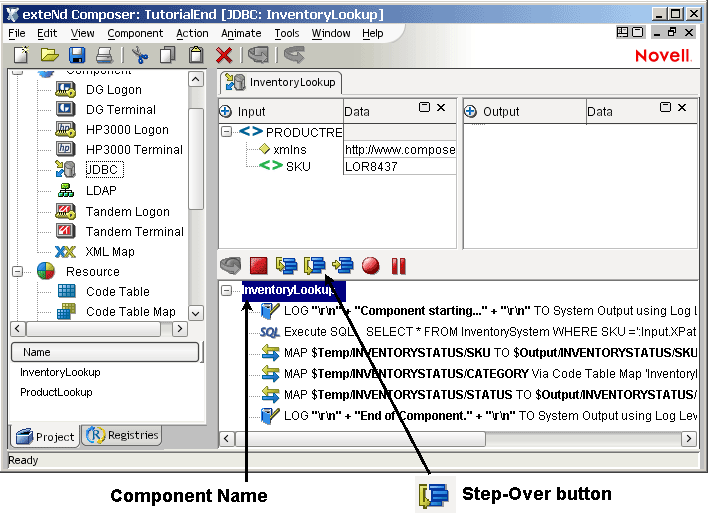Viewport: 708px width, 518px height.
Task: Select XML Map in the tree
Action: [x=110, y=252]
